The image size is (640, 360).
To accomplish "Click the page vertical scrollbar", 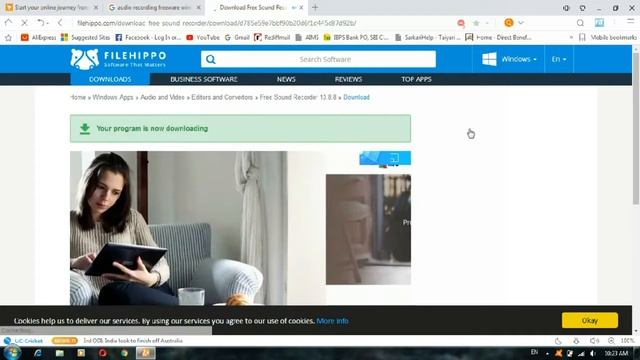I will [x=636, y=129].
